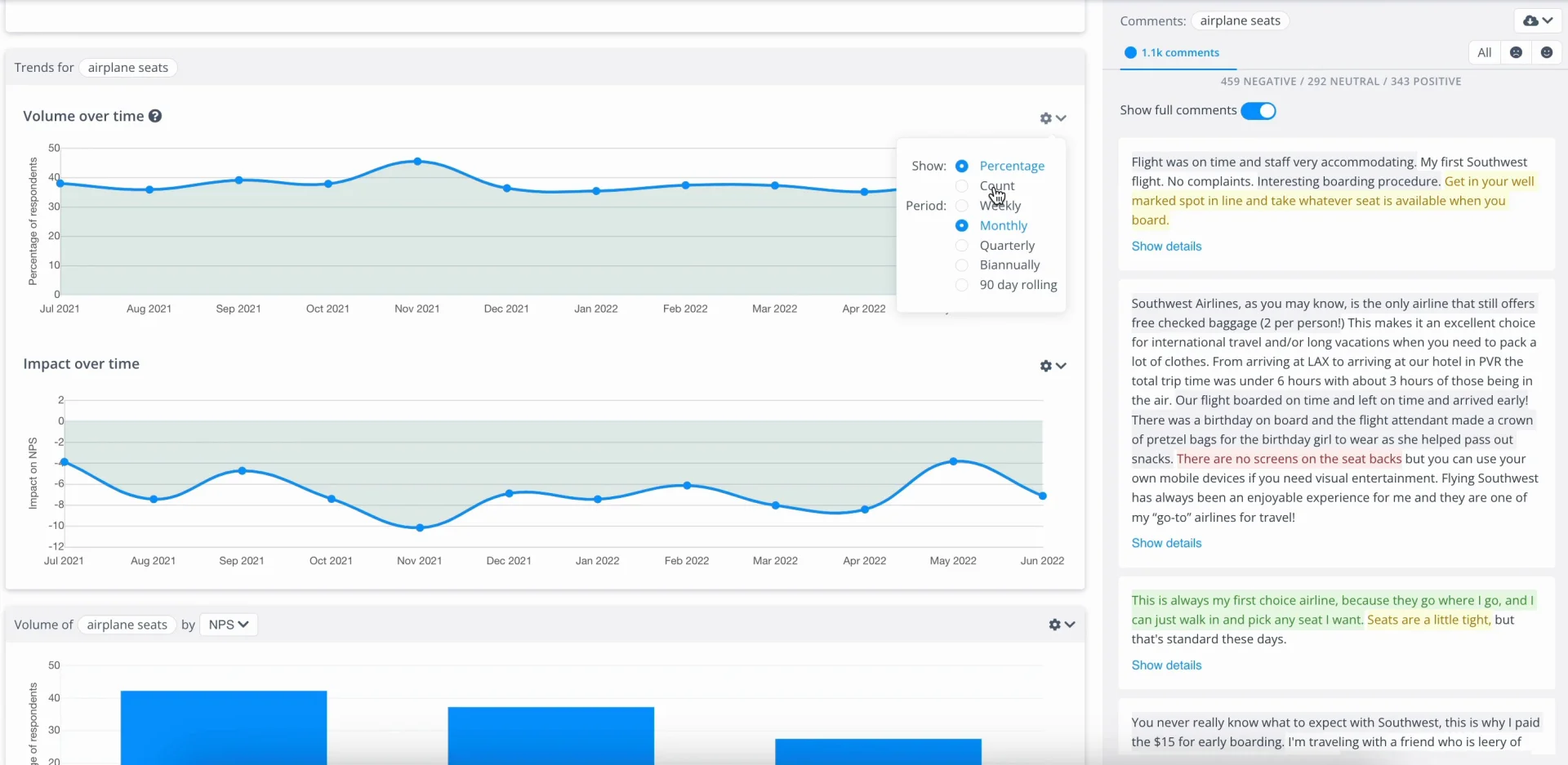Toggle the Show full comments switch
The image size is (1568, 765).
pos(1258,111)
